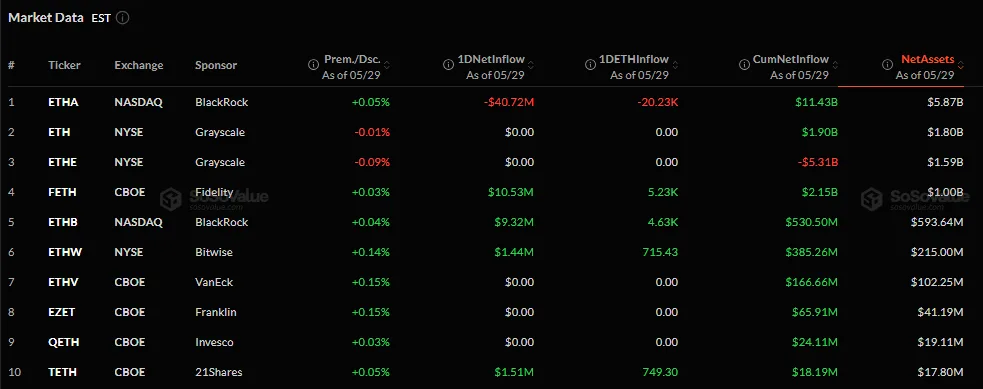Viewport: 983px width, 389px height.
Task: Click the $1.51M net inflow value
Action: point(513,372)
